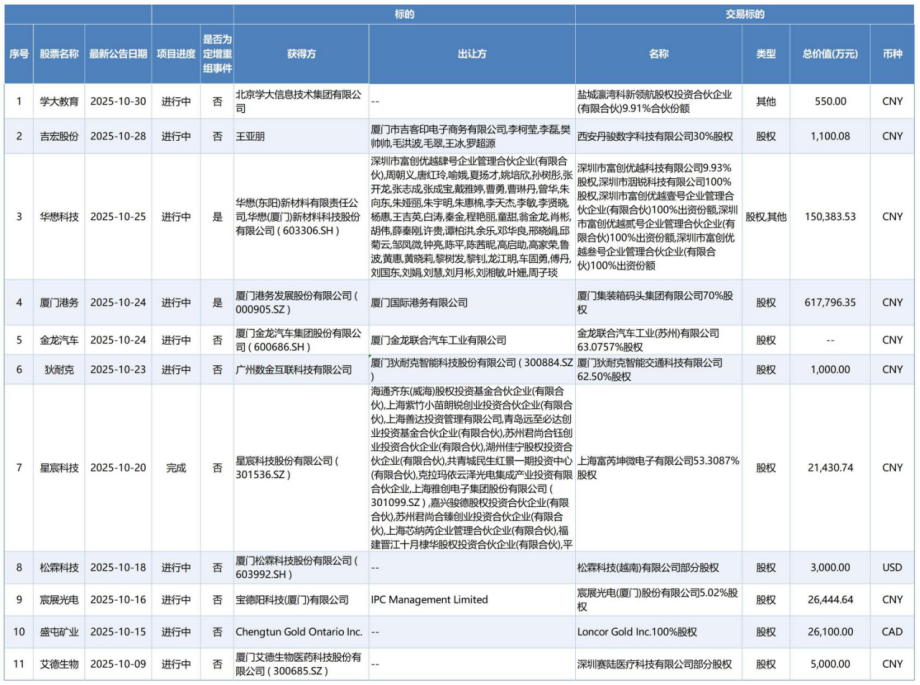Click the 获得方 column header
920x685 pixels.
301,54
